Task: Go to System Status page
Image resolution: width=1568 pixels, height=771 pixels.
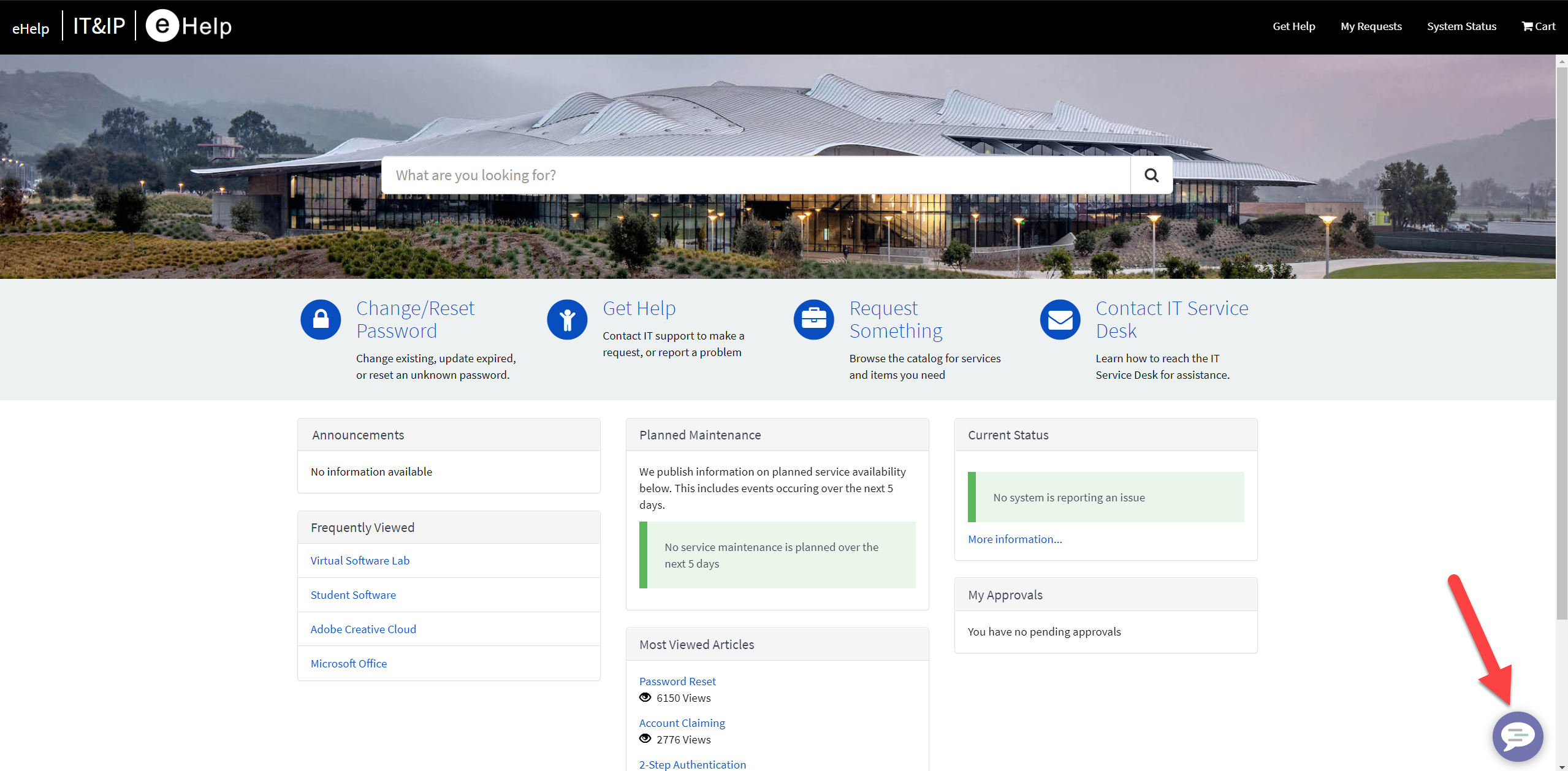Action: click(1461, 26)
